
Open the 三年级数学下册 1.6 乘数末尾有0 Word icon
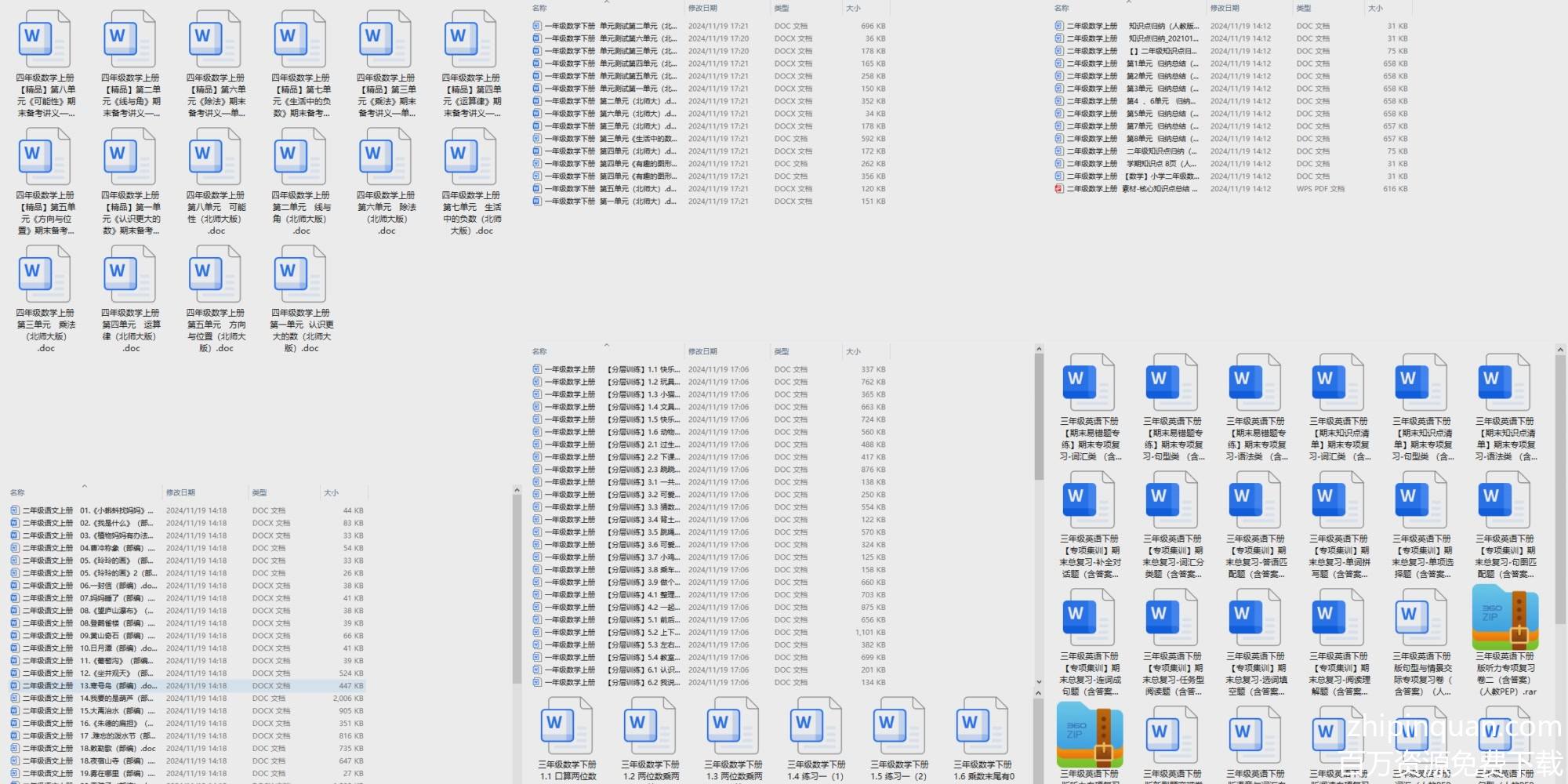982,729
